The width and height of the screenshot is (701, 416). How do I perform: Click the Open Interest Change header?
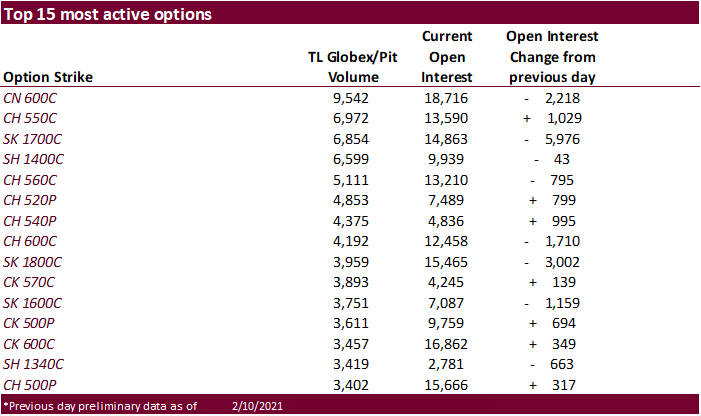[552, 56]
